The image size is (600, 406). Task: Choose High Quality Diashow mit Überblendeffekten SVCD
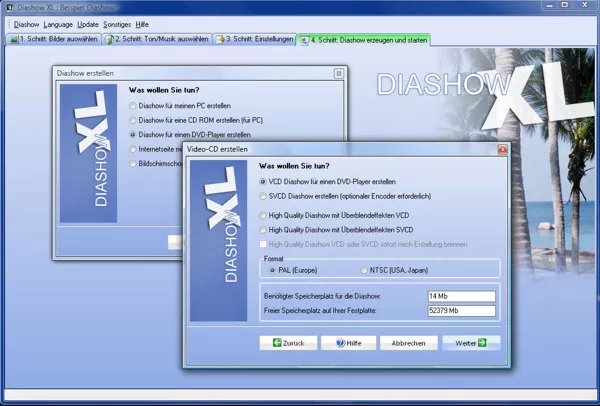(263, 229)
